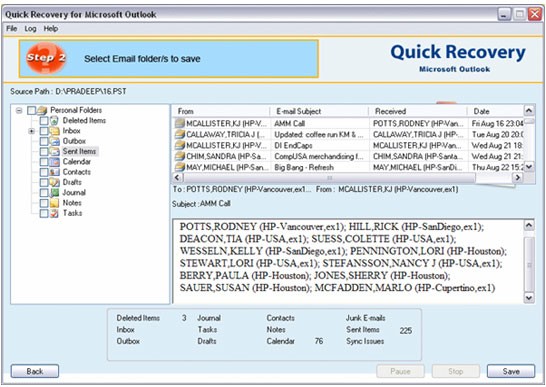Click the Calendar folder icon

point(54,162)
